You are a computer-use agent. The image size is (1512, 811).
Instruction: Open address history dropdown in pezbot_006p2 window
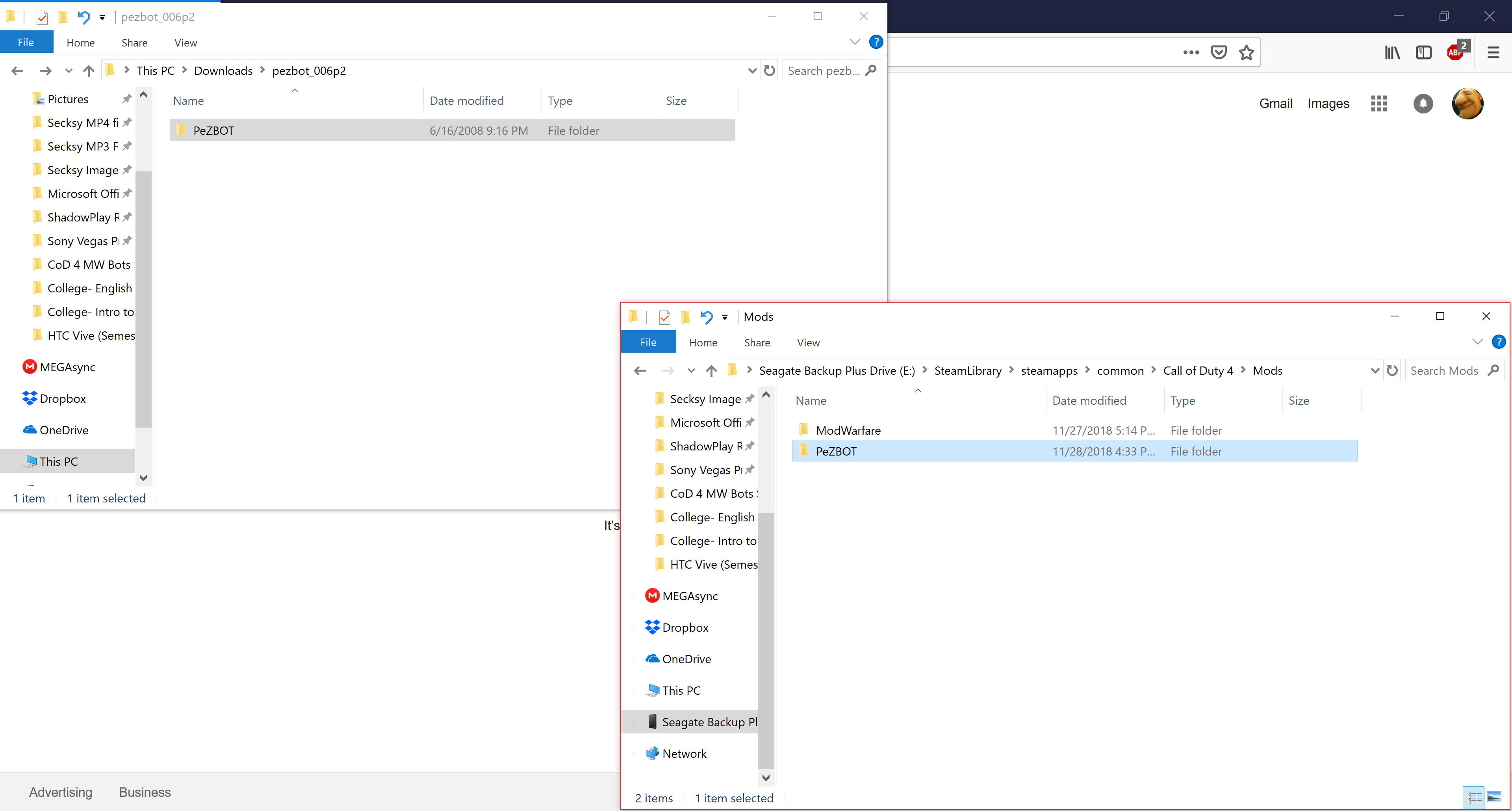click(x=752, y=71)
